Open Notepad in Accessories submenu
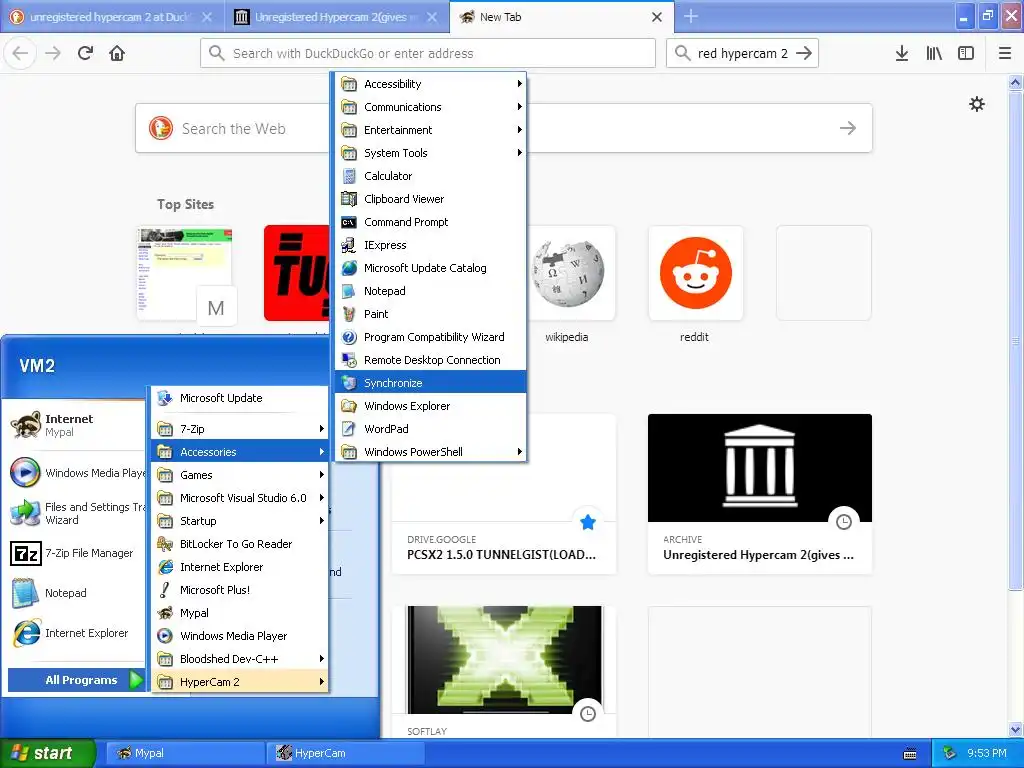Image resolution: width=1024 pixels, height=768 pixels. pos(430,291)
